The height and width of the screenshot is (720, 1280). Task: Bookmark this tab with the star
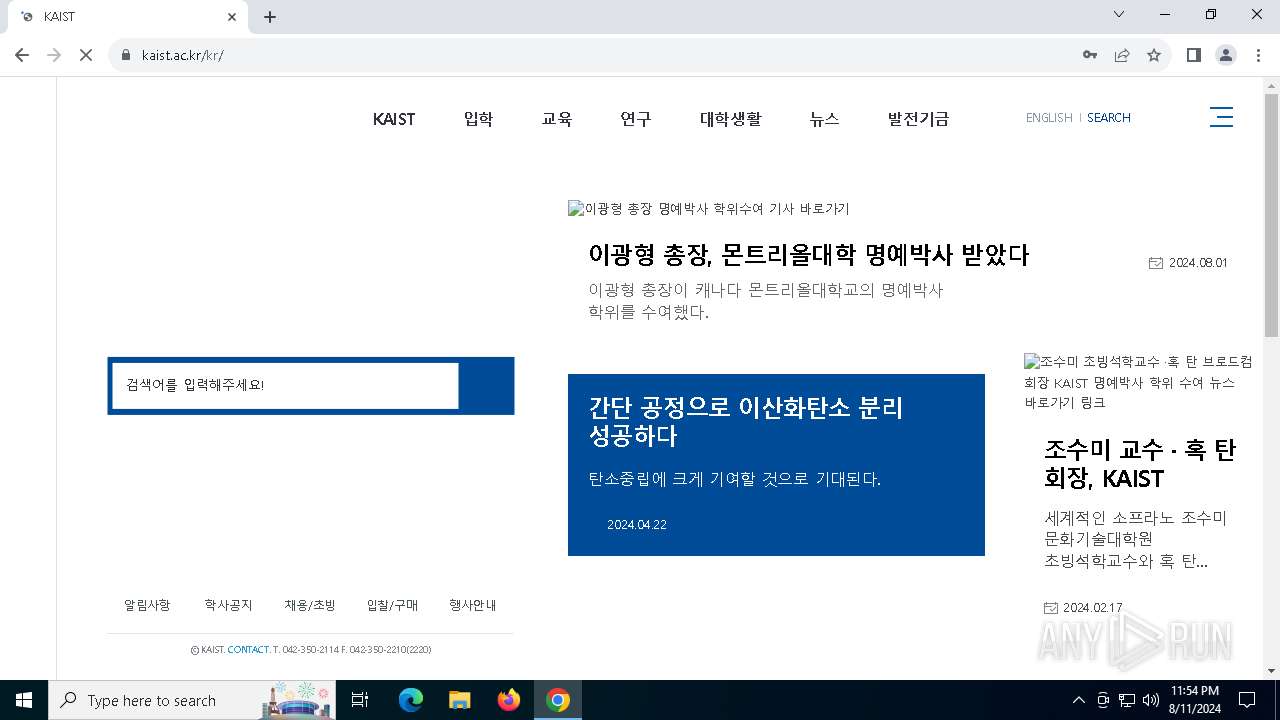pos(1154,55)
